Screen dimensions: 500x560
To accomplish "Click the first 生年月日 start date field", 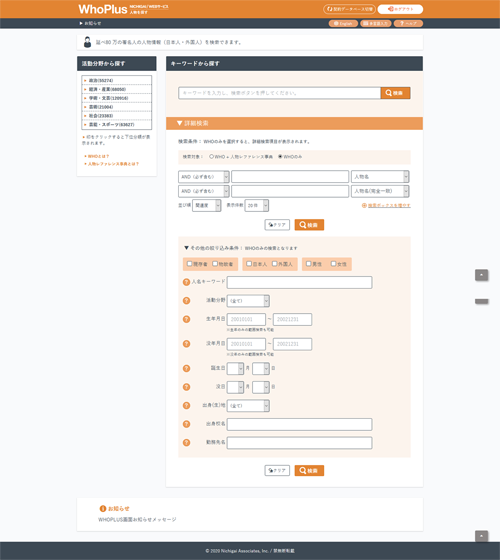I will [246, 319].
